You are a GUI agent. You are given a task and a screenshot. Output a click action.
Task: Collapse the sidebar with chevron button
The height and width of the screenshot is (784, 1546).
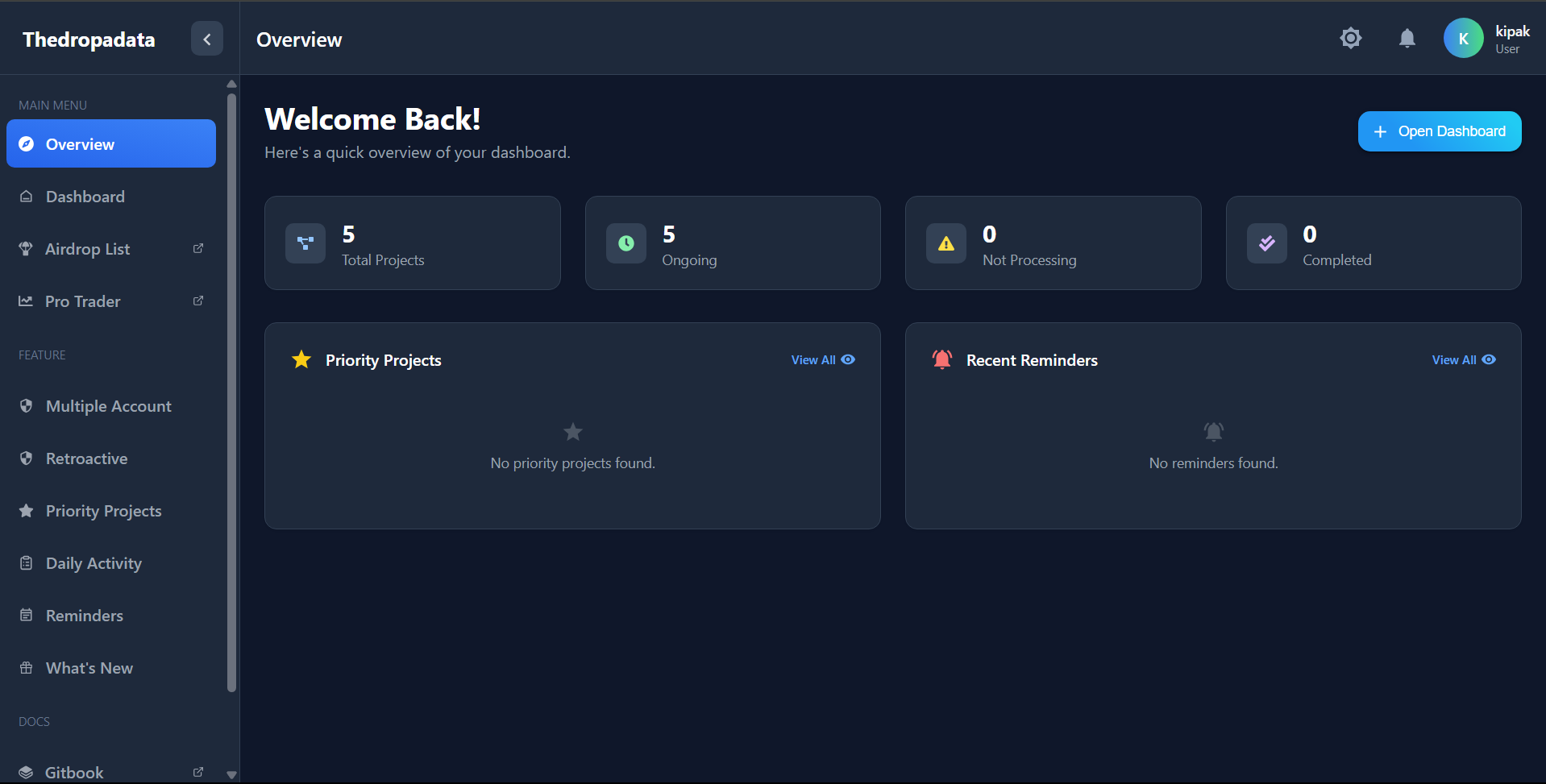tap(206, 39)
